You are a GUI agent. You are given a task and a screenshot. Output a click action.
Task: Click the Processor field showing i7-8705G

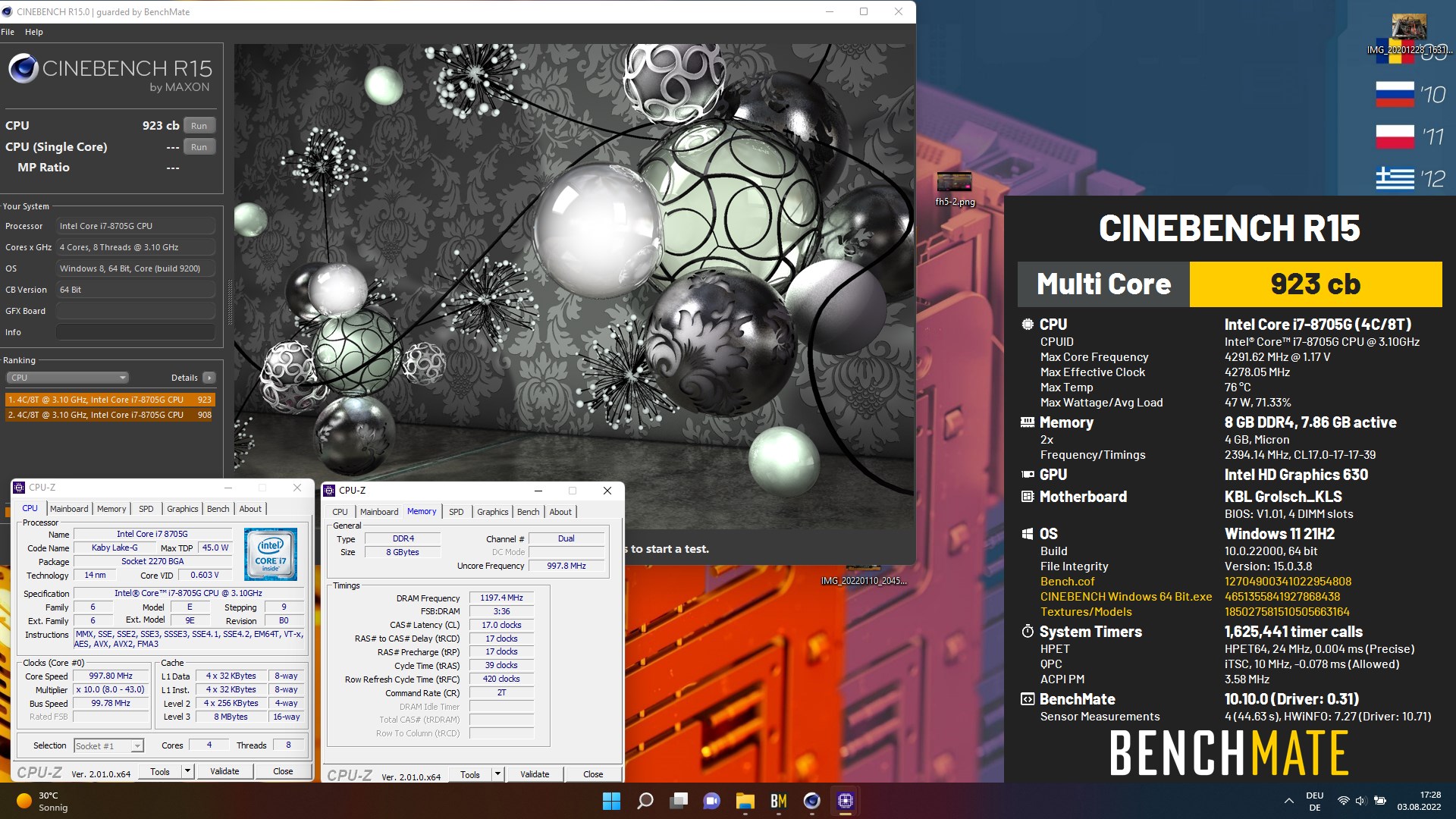coord(136,226)
